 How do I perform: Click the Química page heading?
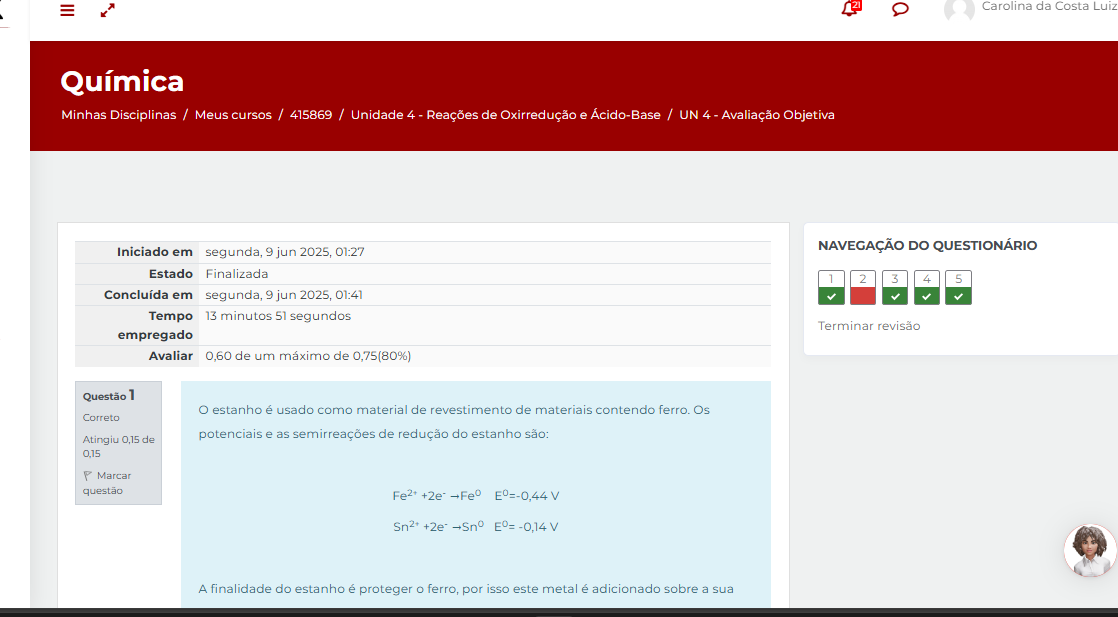[122, 81]
